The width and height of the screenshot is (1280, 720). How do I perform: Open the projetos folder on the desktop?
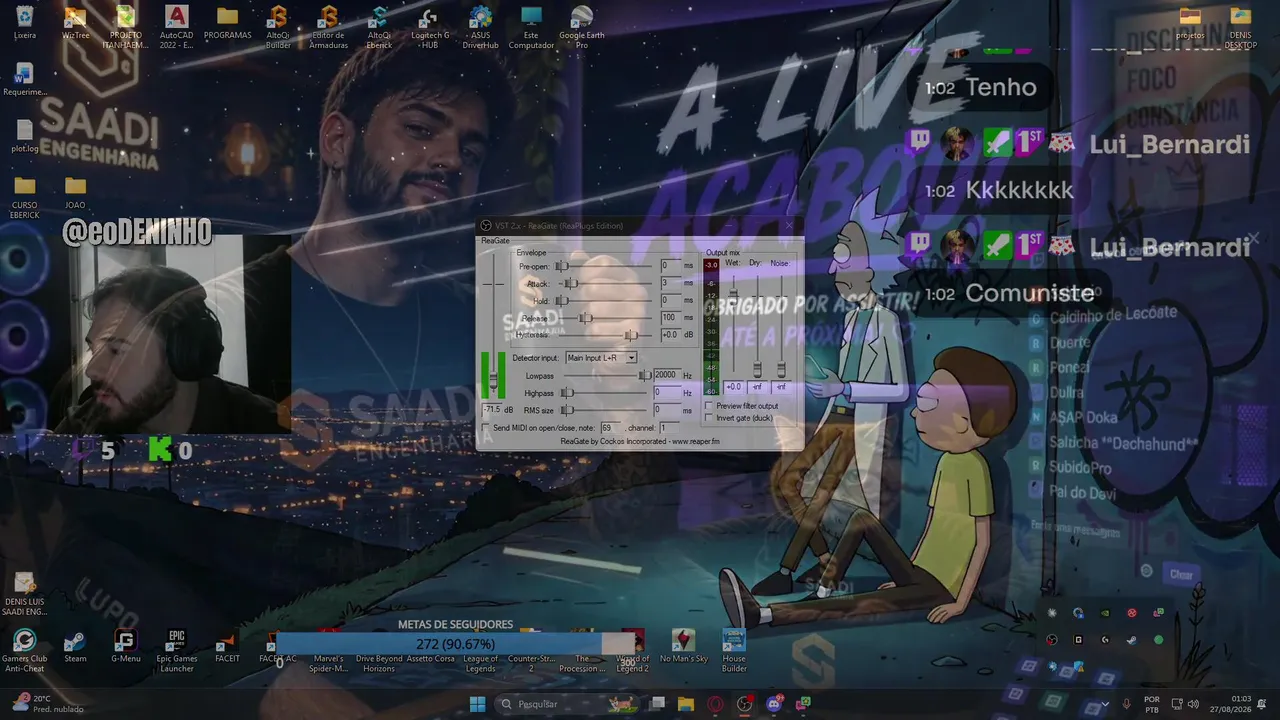[1190, 24]
